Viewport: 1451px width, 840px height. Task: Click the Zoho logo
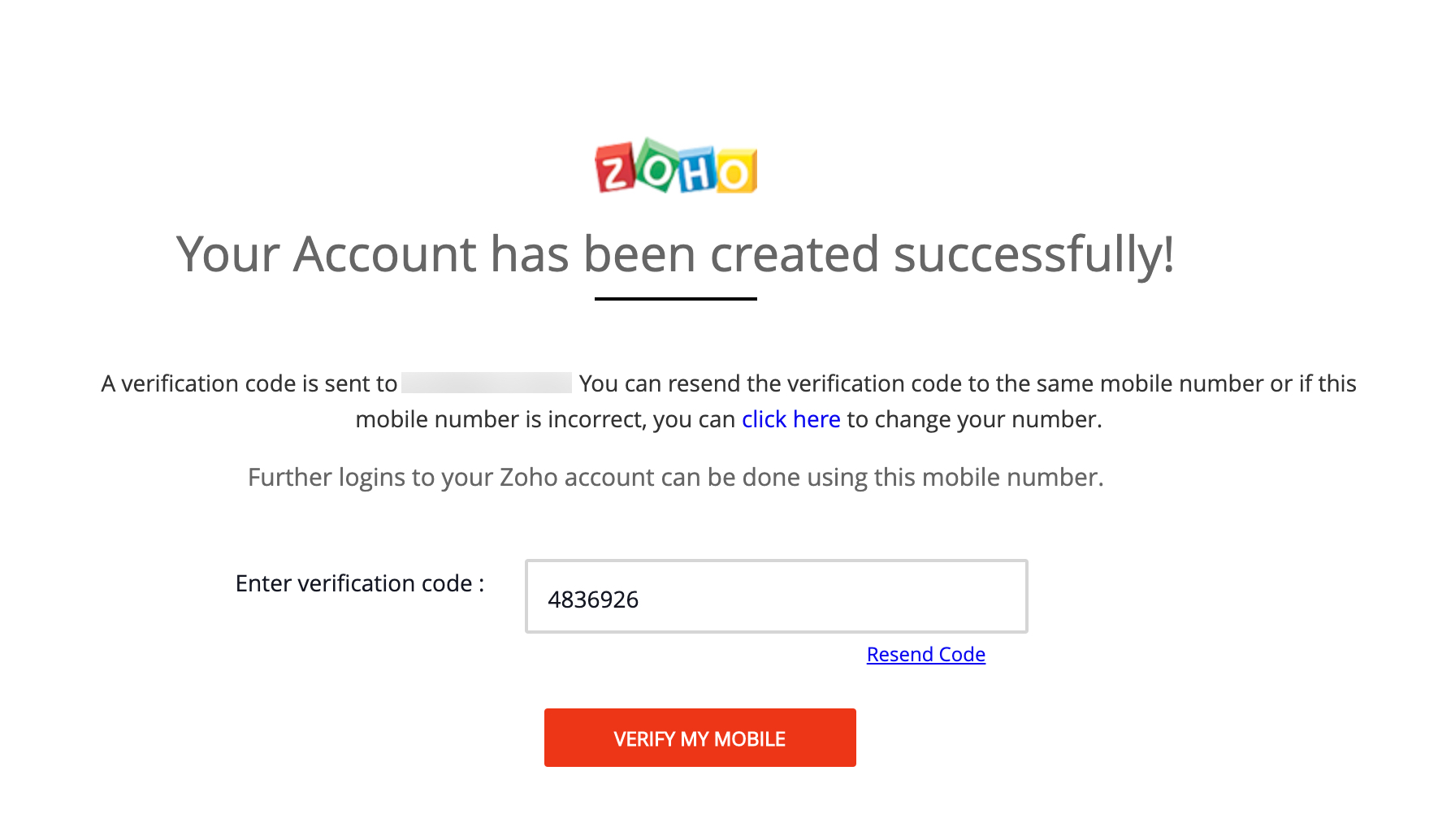(676, 167)
